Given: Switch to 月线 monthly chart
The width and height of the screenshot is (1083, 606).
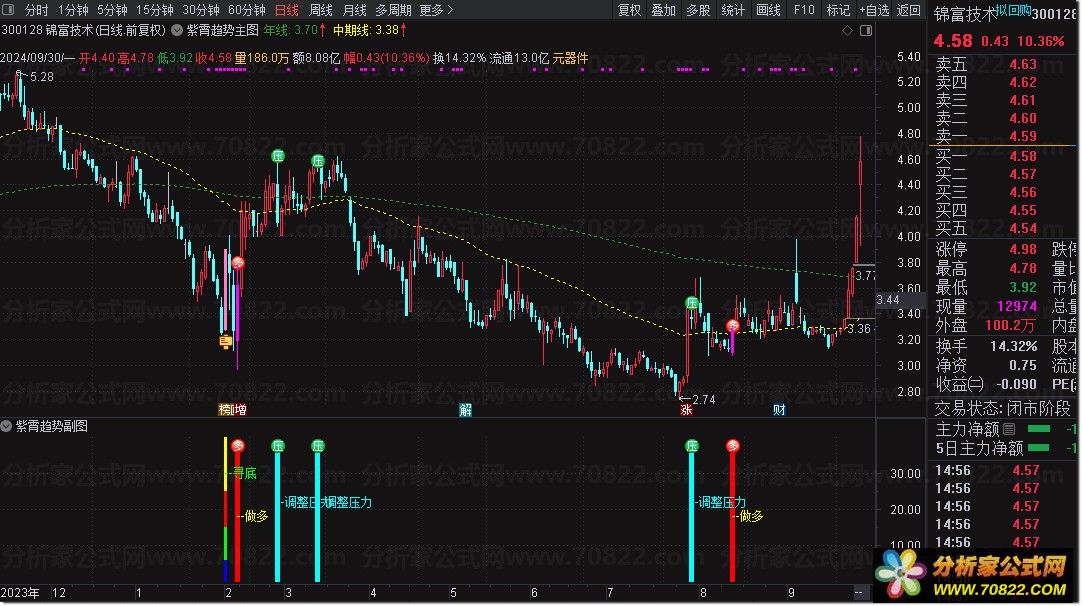Looking at the screenshot, I should (354, 10).
